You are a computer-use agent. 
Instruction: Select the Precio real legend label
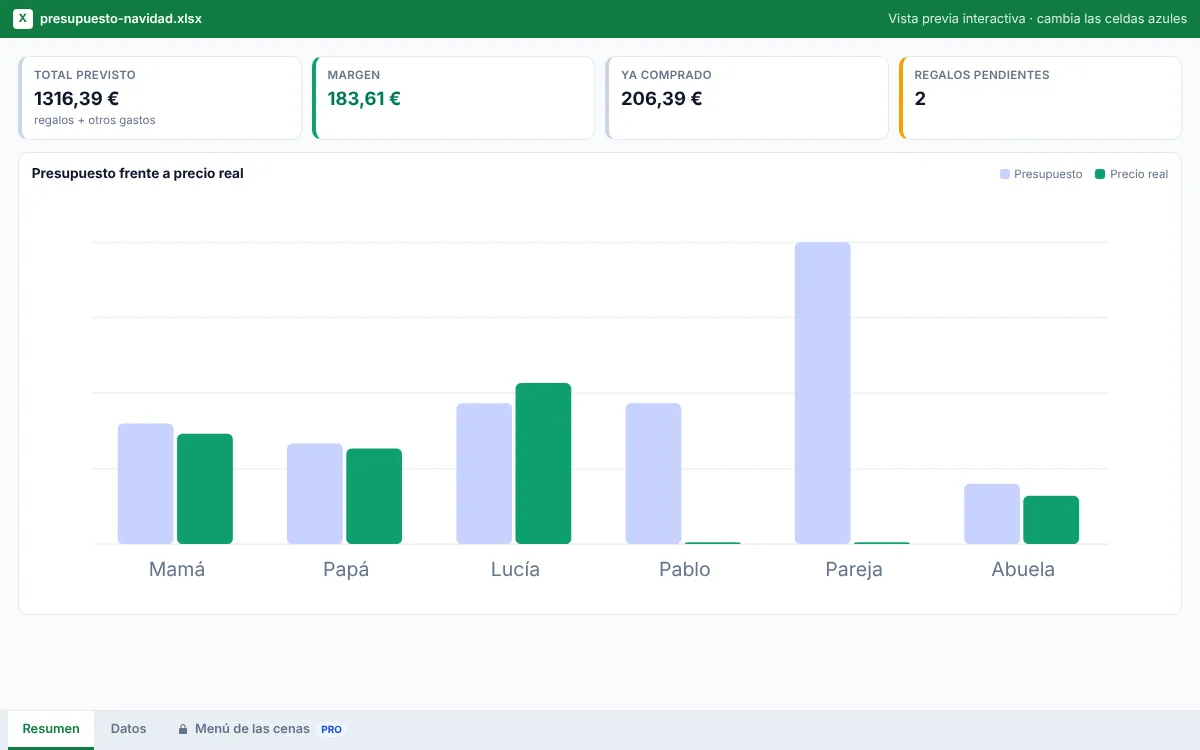(1139, 174)
